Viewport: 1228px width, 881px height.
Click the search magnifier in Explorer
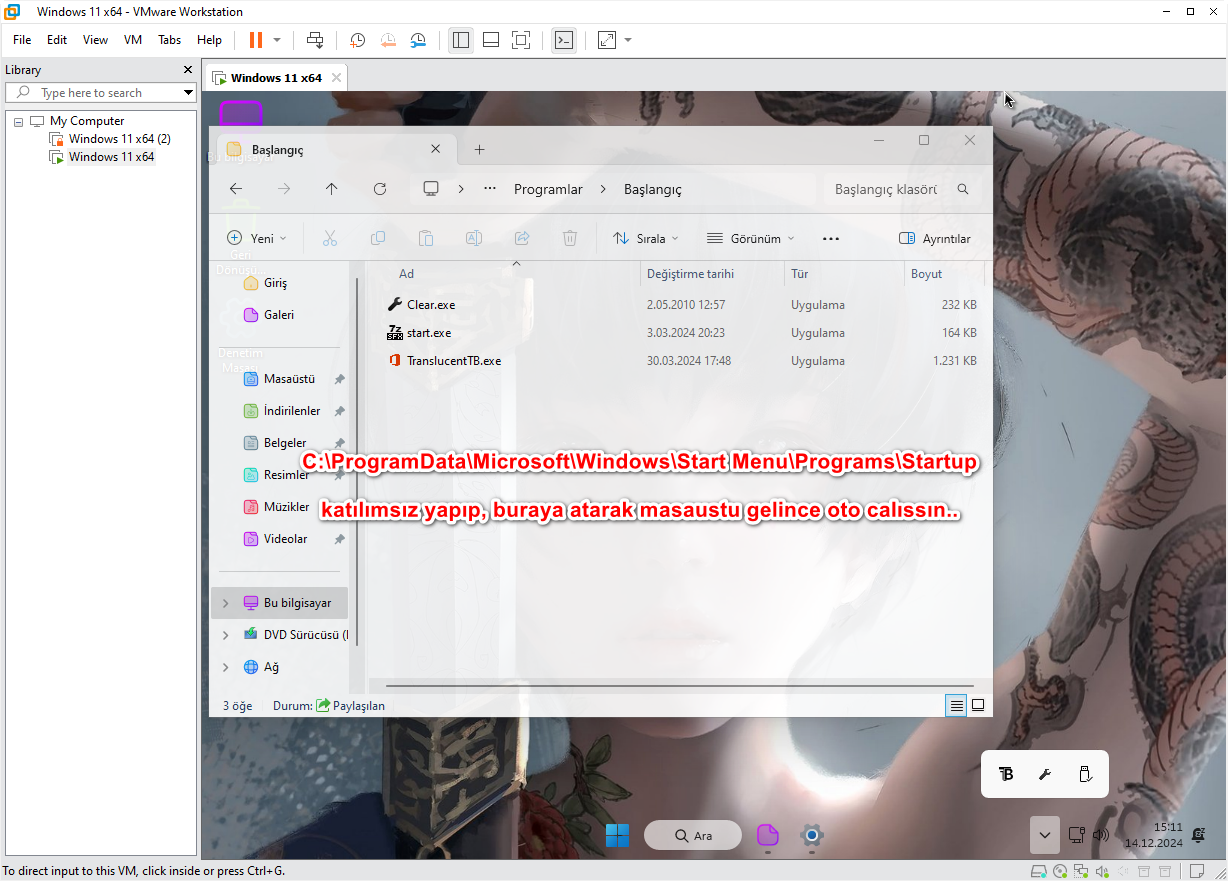(963, 189)
